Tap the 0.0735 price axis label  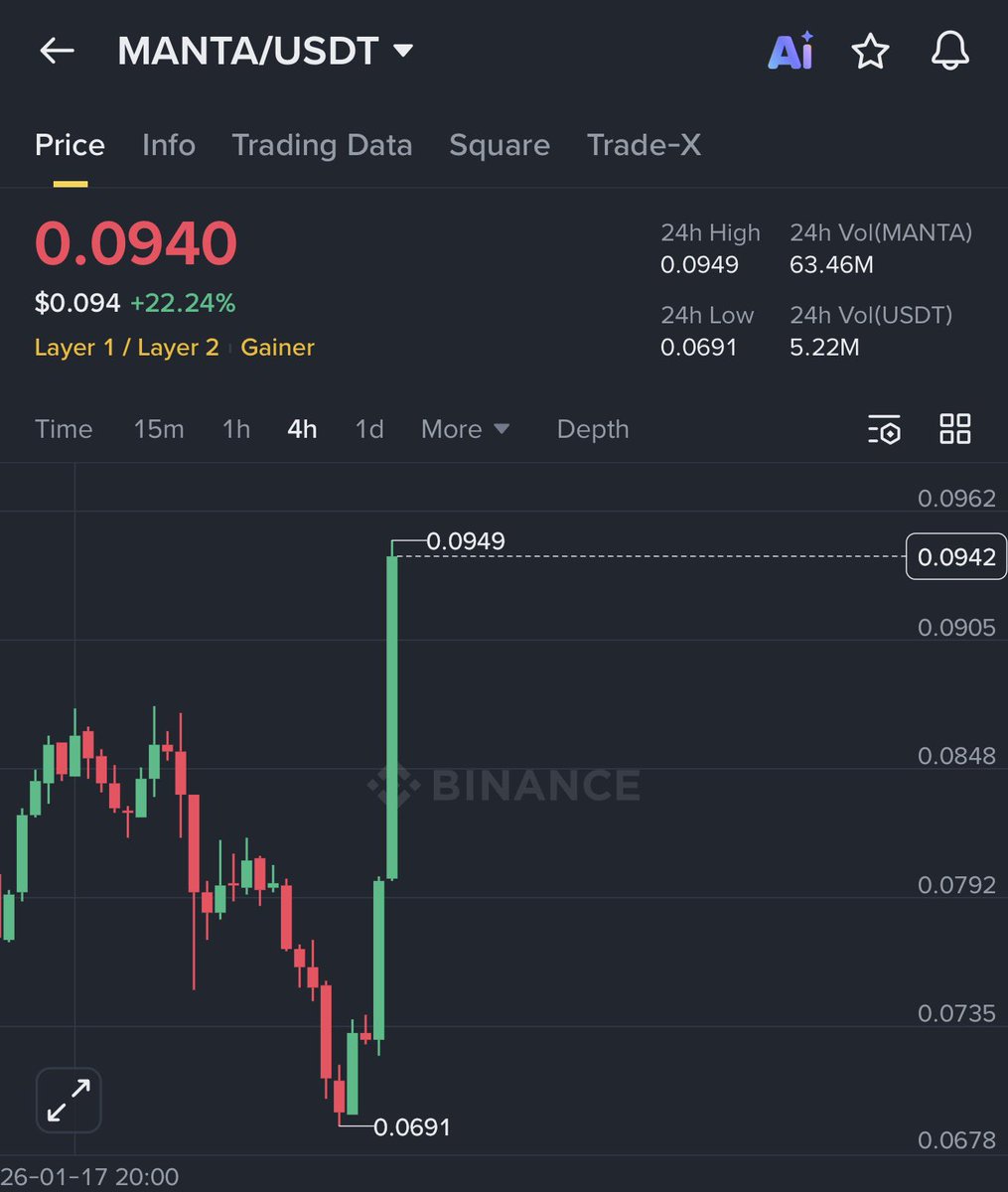point(956,1013)
